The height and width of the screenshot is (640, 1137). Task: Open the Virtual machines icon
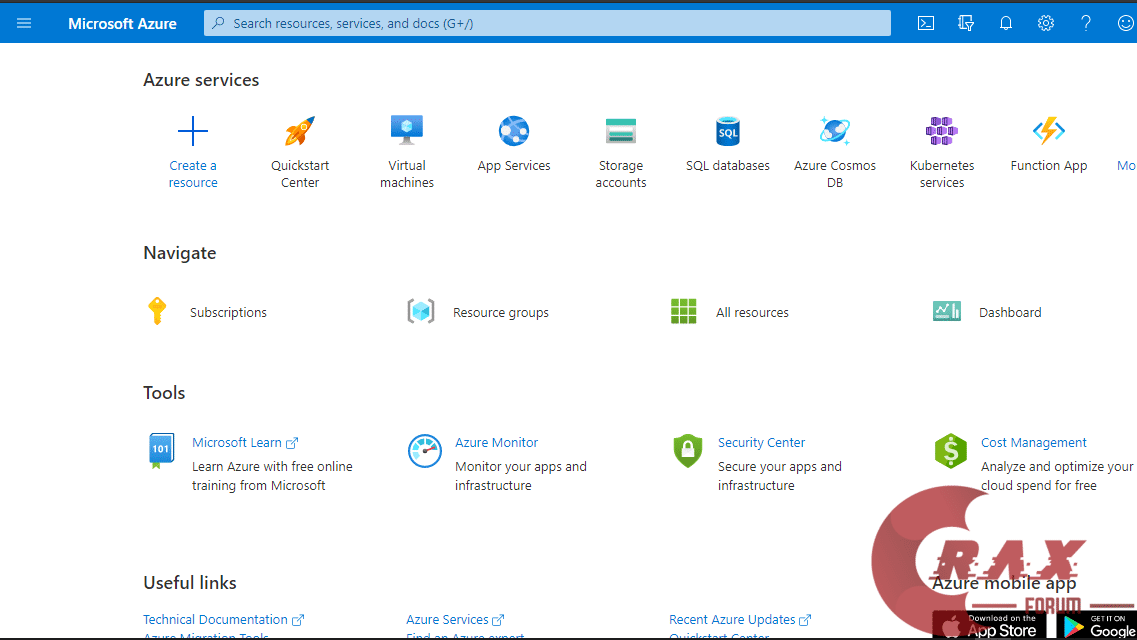tap(407, 130)
